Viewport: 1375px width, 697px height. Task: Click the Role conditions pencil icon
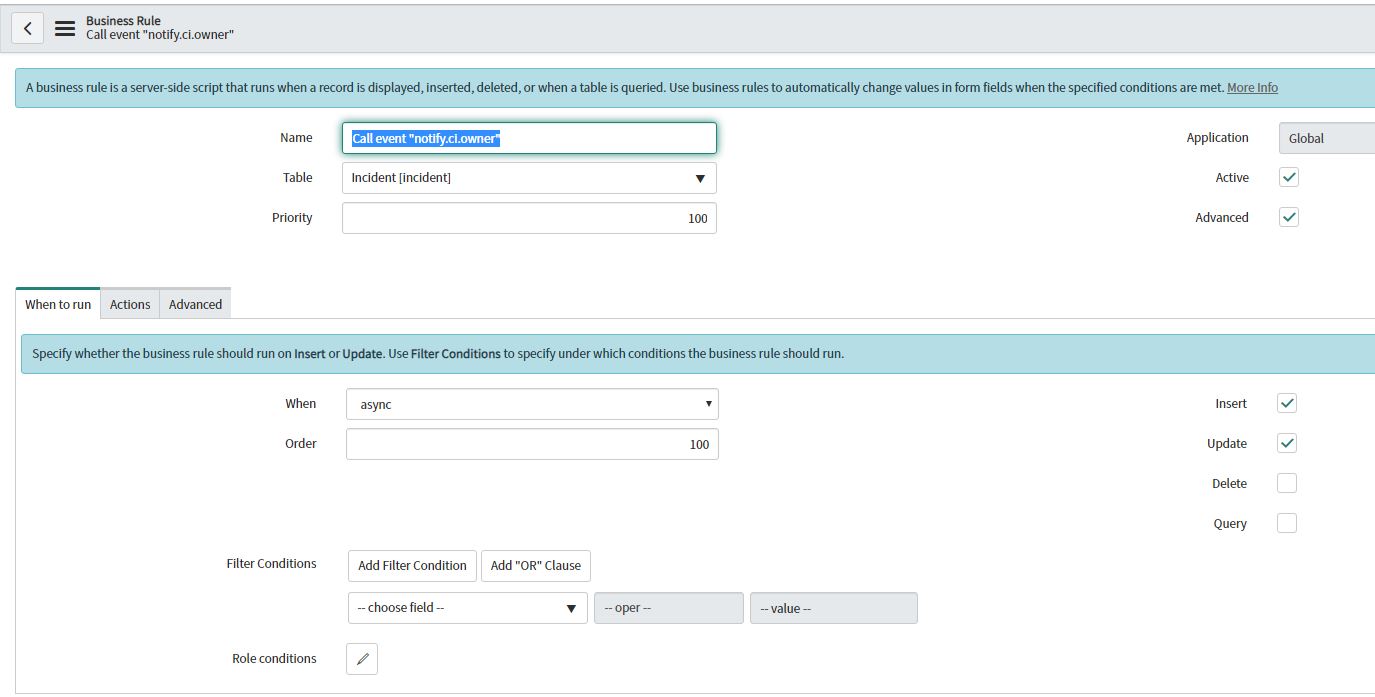tap(362, 659)
